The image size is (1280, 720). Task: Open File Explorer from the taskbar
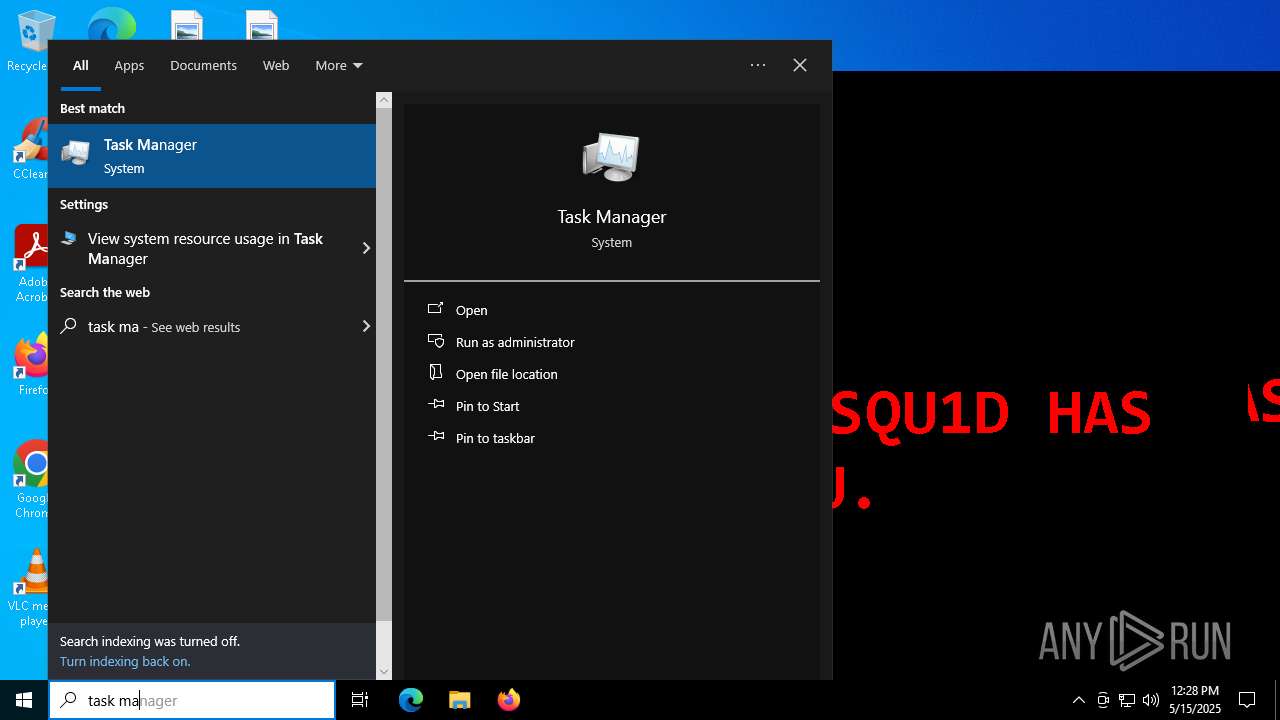tap(460, 700)
